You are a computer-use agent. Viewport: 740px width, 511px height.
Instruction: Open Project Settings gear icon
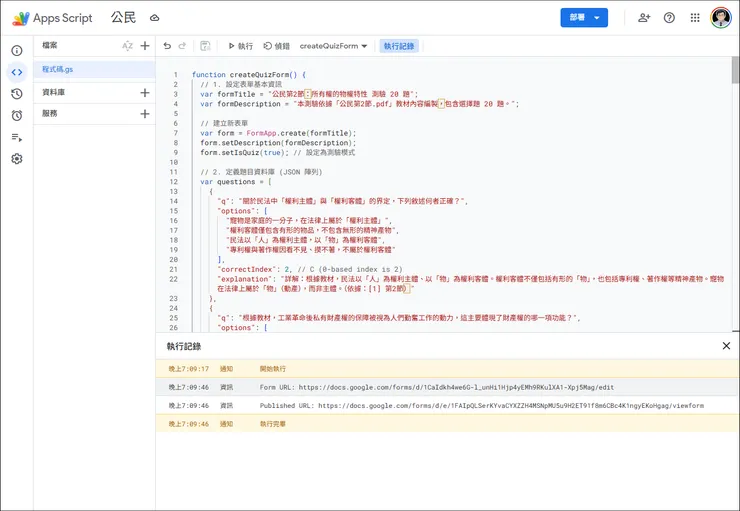pos(17,159)
